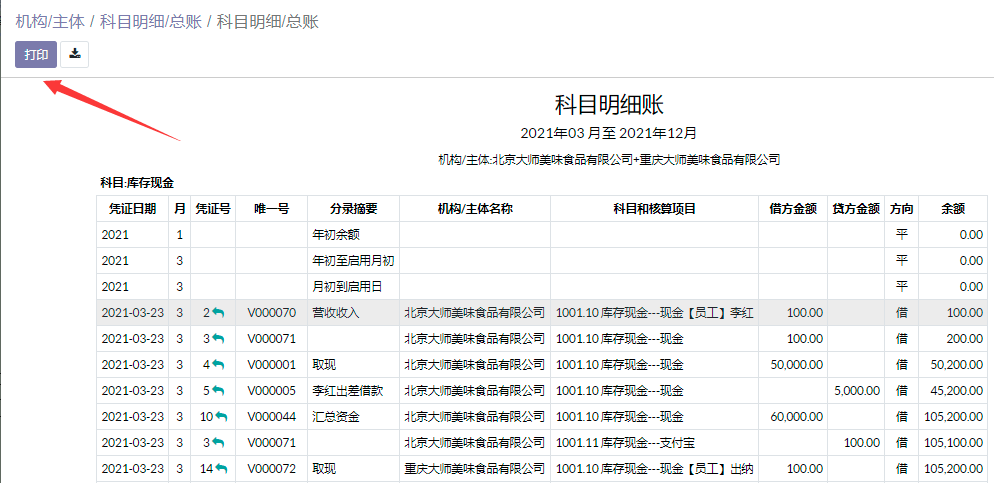994x483 pixels.
Task: Select the 年初至启用月初 summary cell
Action: tap(354, 261)
